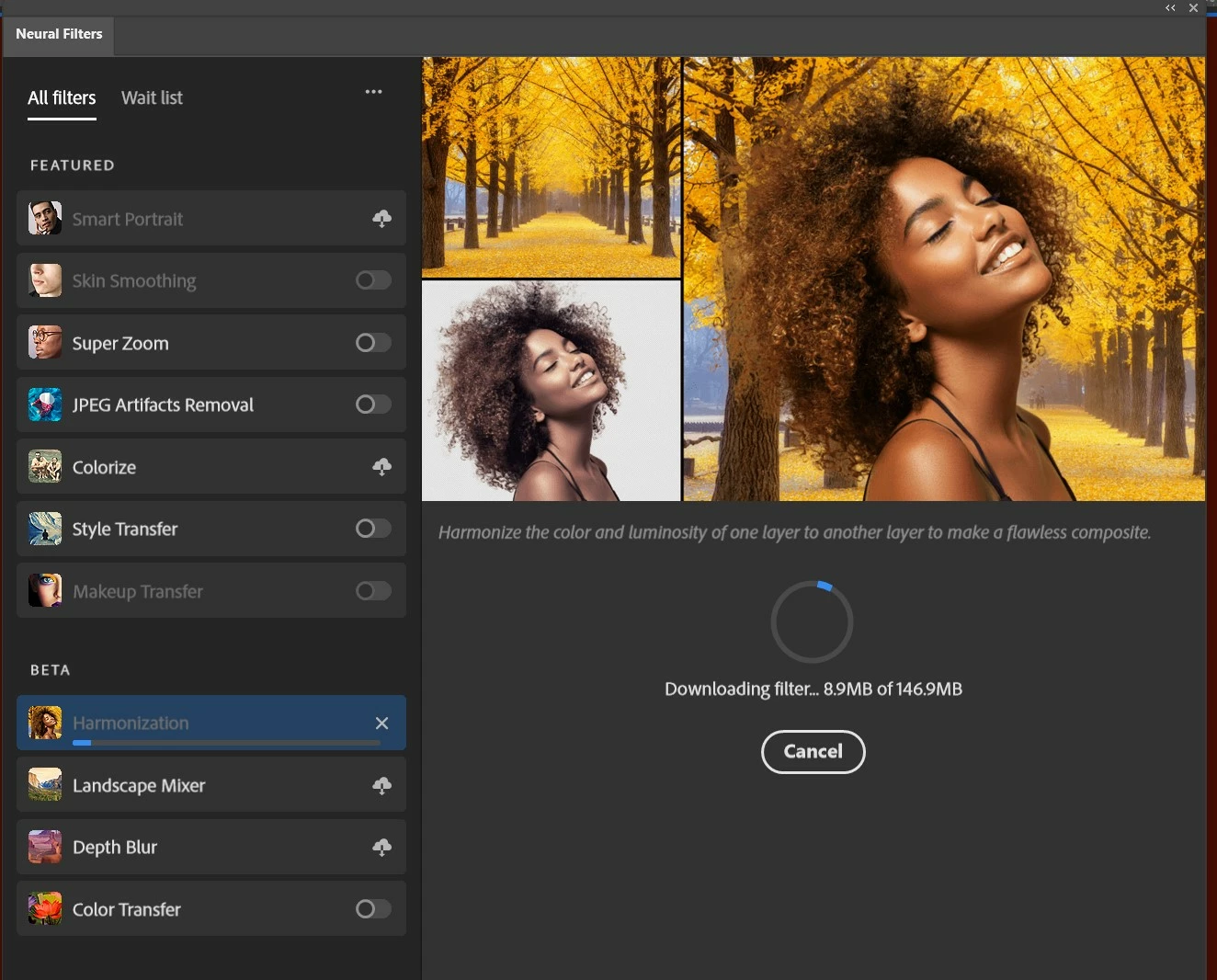
Task: Cancel the filter download
Action: pyautogui.click(x=813, y=752)
